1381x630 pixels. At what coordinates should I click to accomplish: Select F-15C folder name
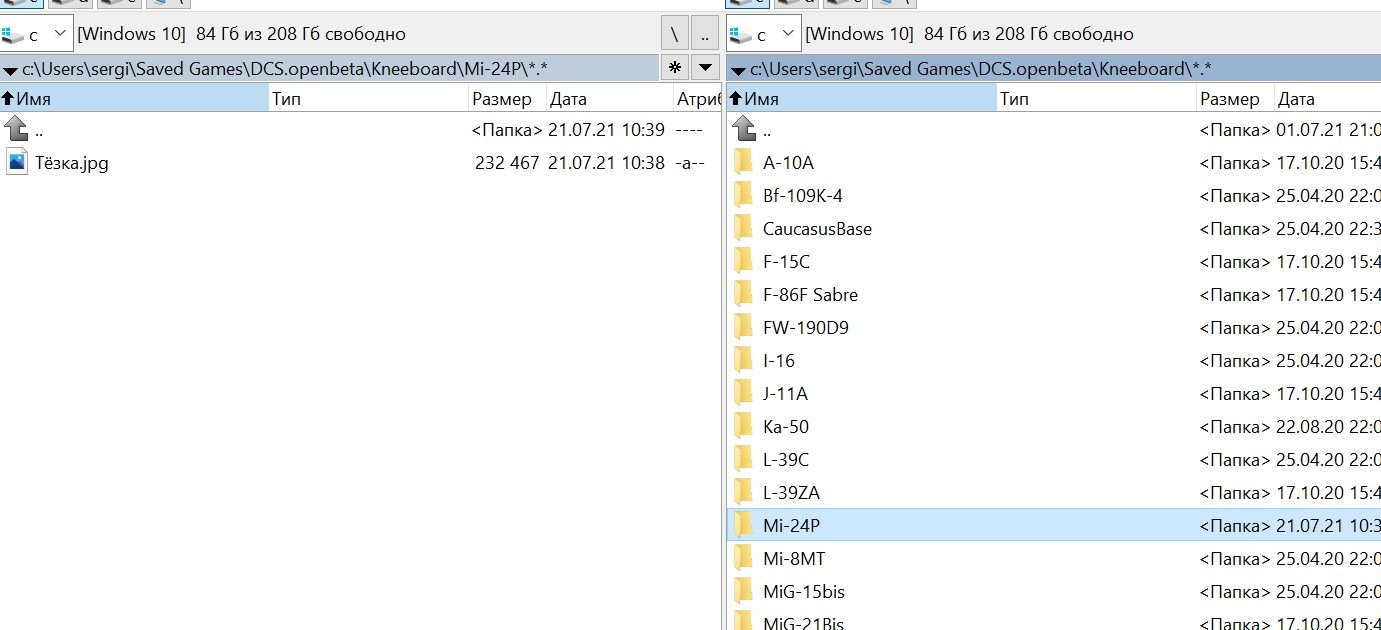(786, 261)
